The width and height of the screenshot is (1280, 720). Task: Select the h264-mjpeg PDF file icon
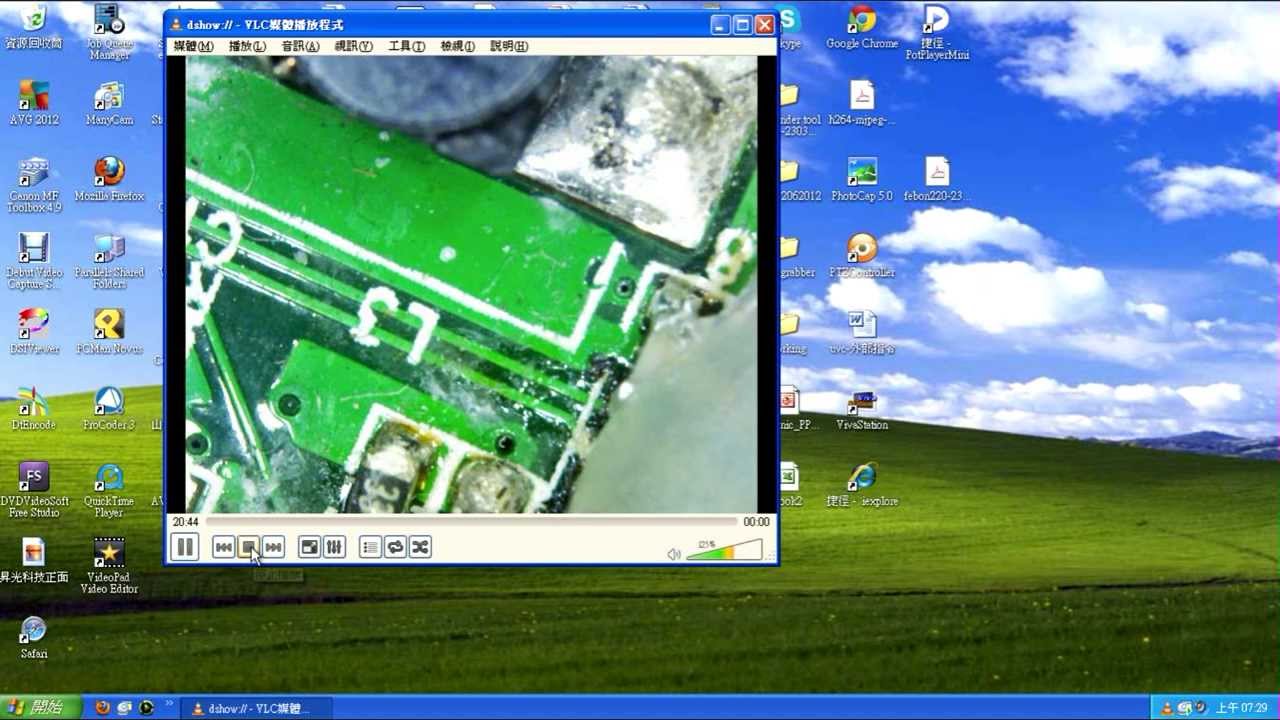862,104
